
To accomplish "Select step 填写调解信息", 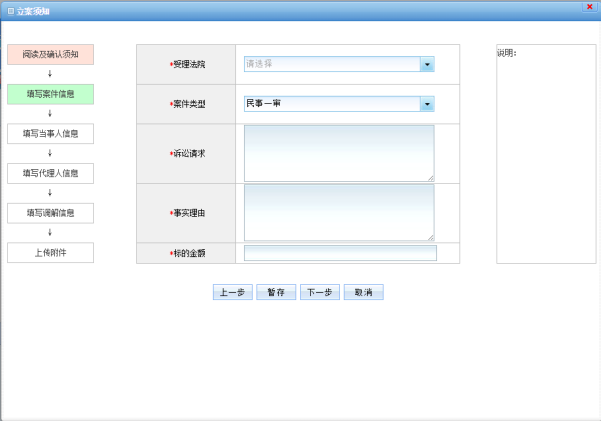I will tap(50, 213).
